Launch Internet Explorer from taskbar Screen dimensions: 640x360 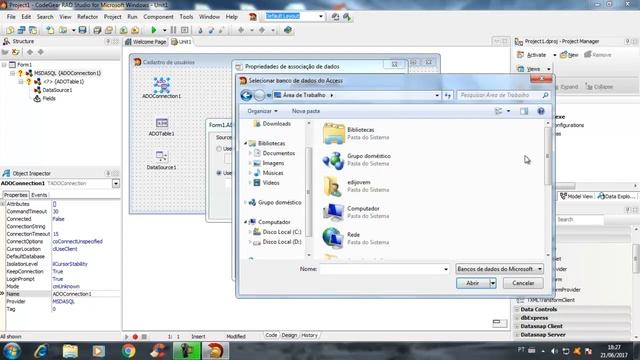click(41, 351)
